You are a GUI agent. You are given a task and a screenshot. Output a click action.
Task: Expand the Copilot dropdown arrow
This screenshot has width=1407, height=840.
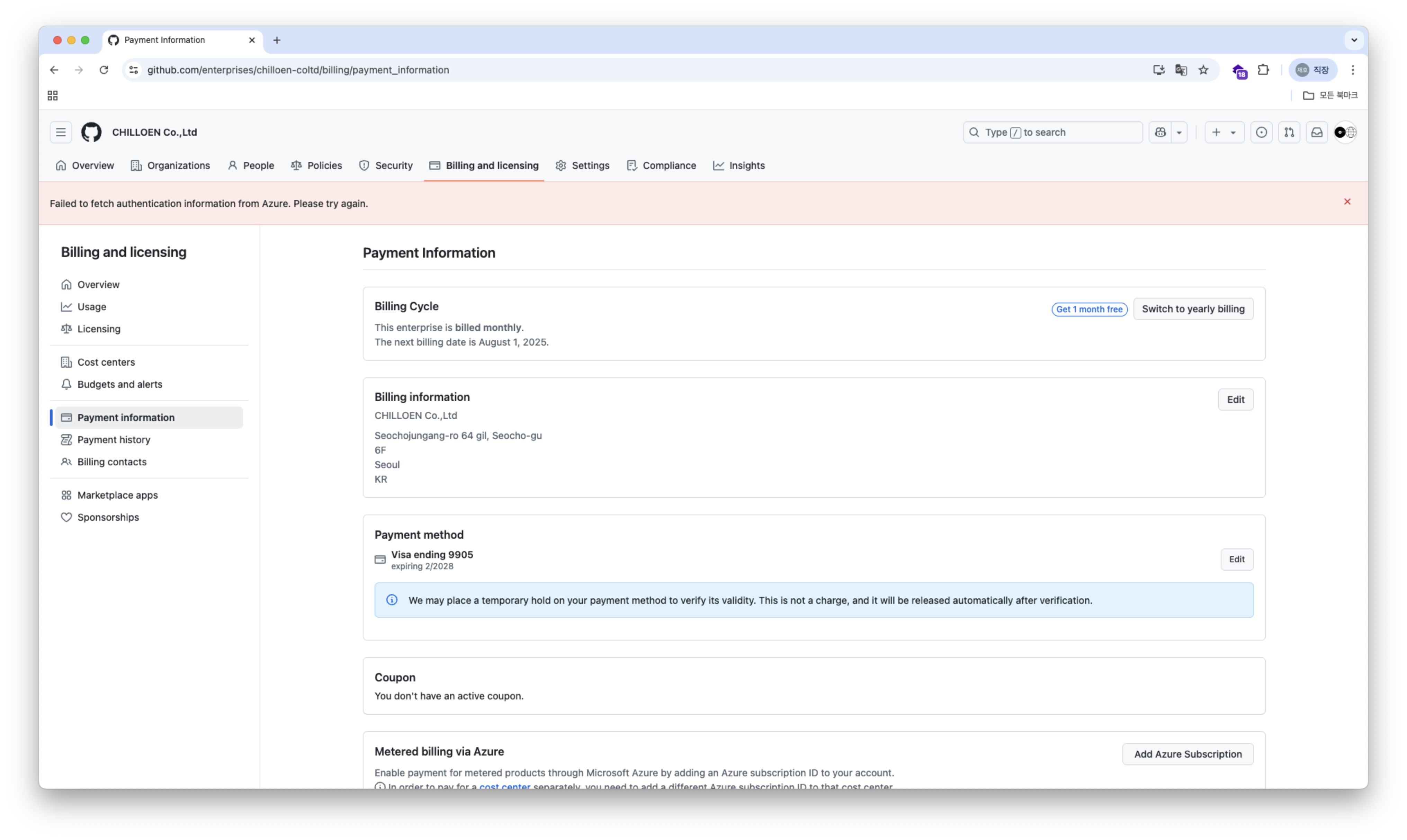(x=1180, y=132)
